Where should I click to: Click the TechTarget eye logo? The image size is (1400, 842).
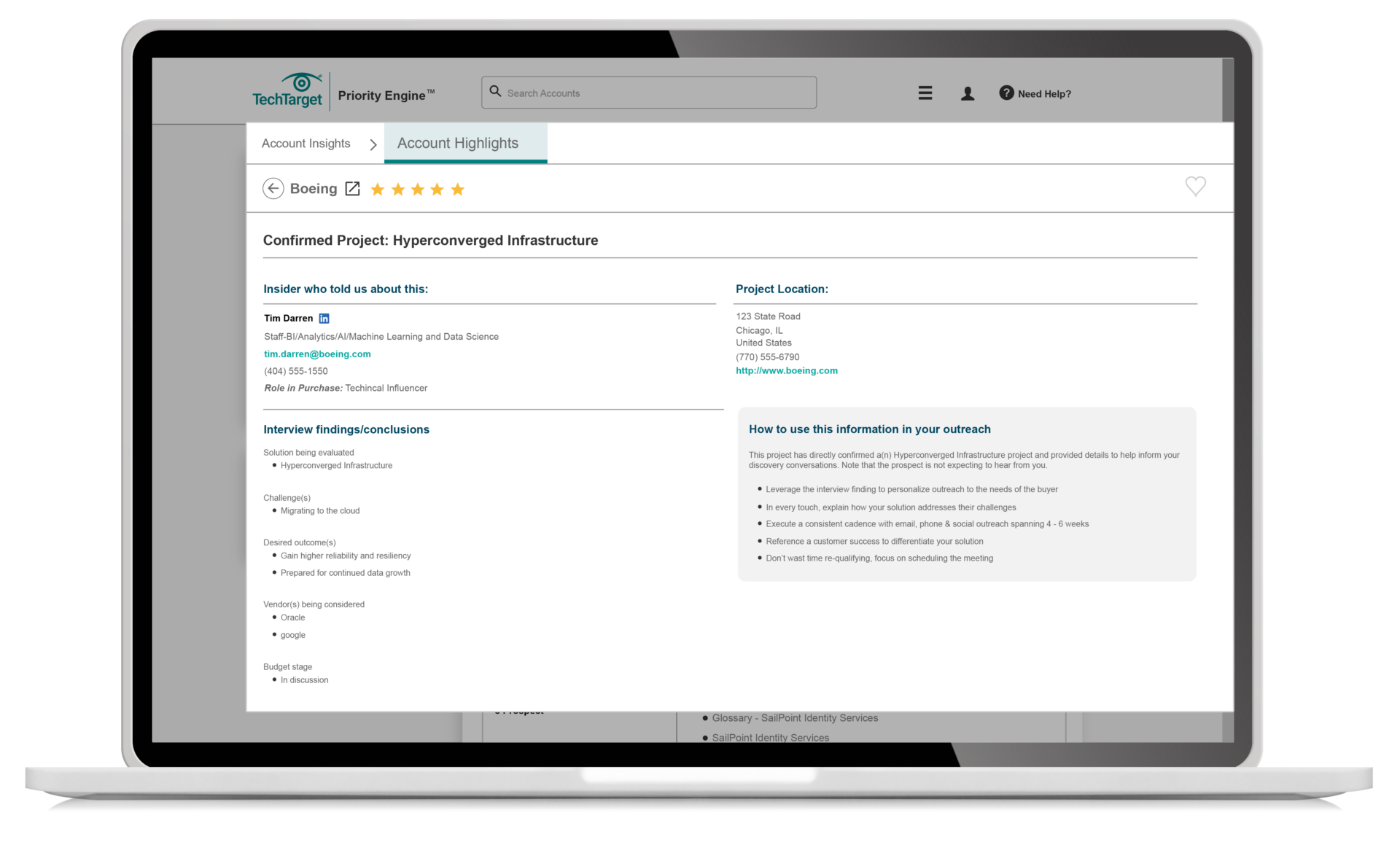coord(287,90)
